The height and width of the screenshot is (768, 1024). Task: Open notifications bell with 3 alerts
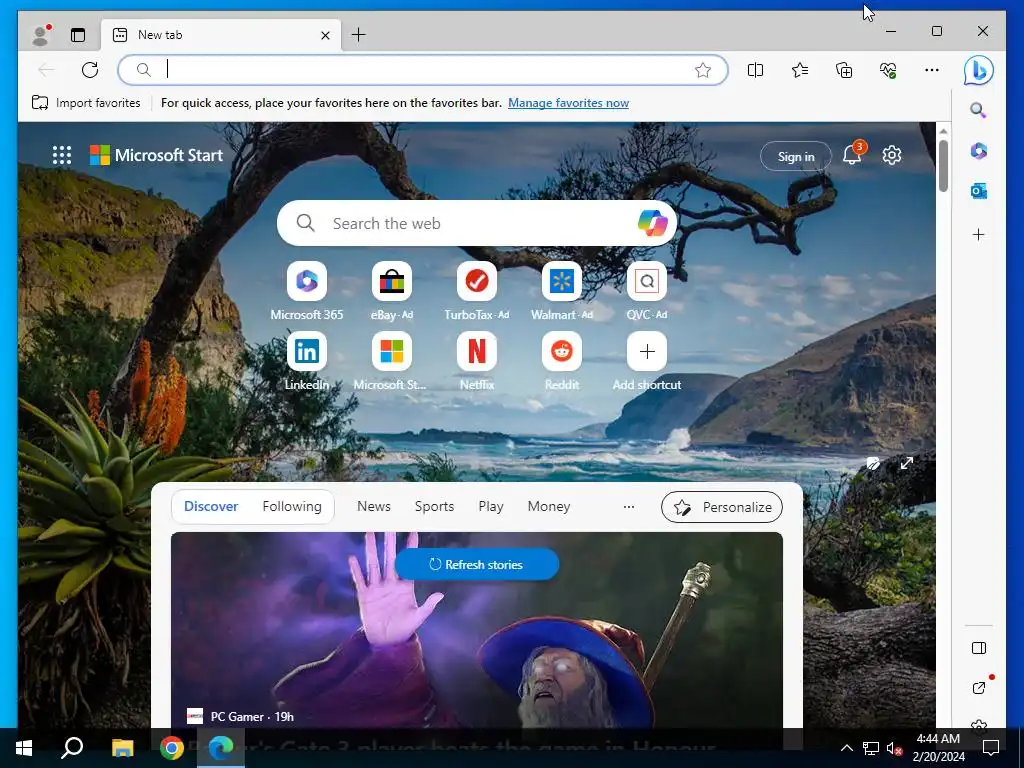[x=853, y=154]
